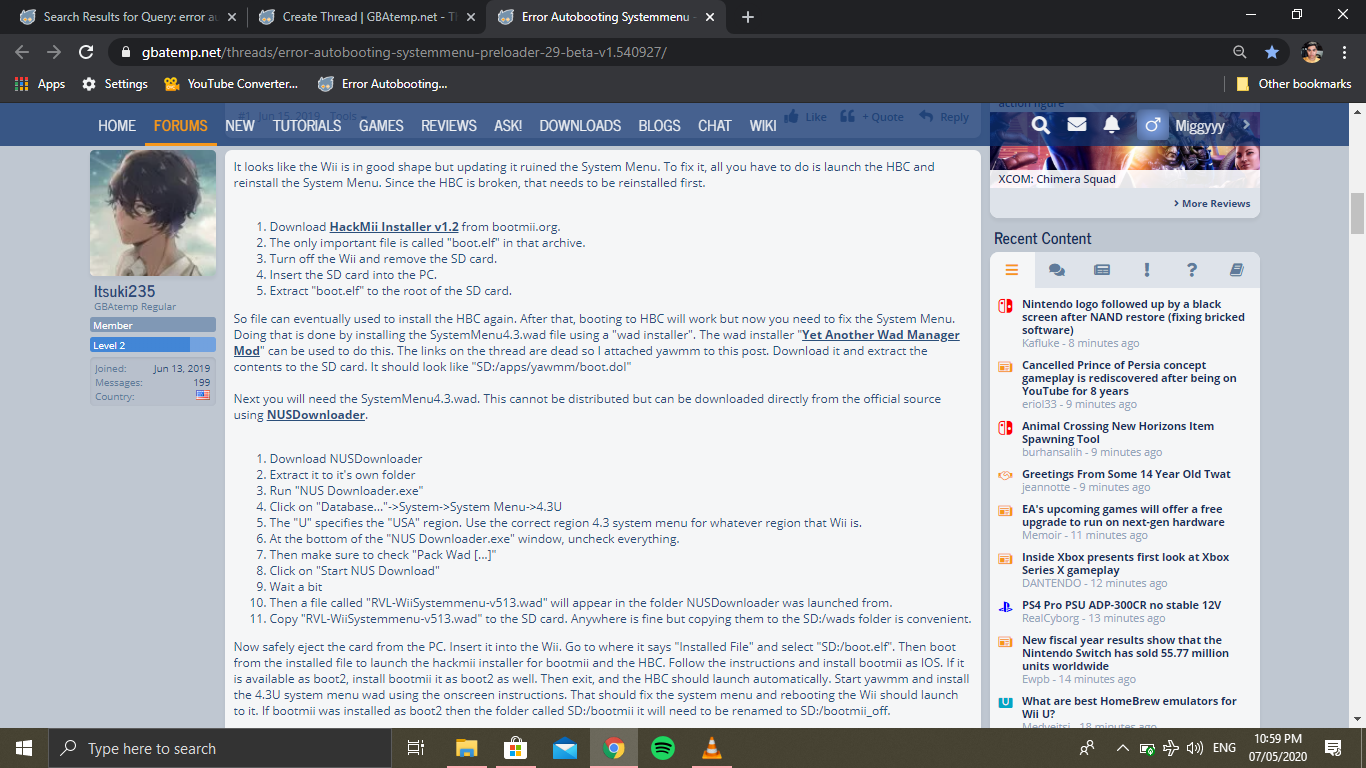This screenshot has height=768, width=1366.
Task: Open the site search magnifier icon
Action: point(1041,125)
